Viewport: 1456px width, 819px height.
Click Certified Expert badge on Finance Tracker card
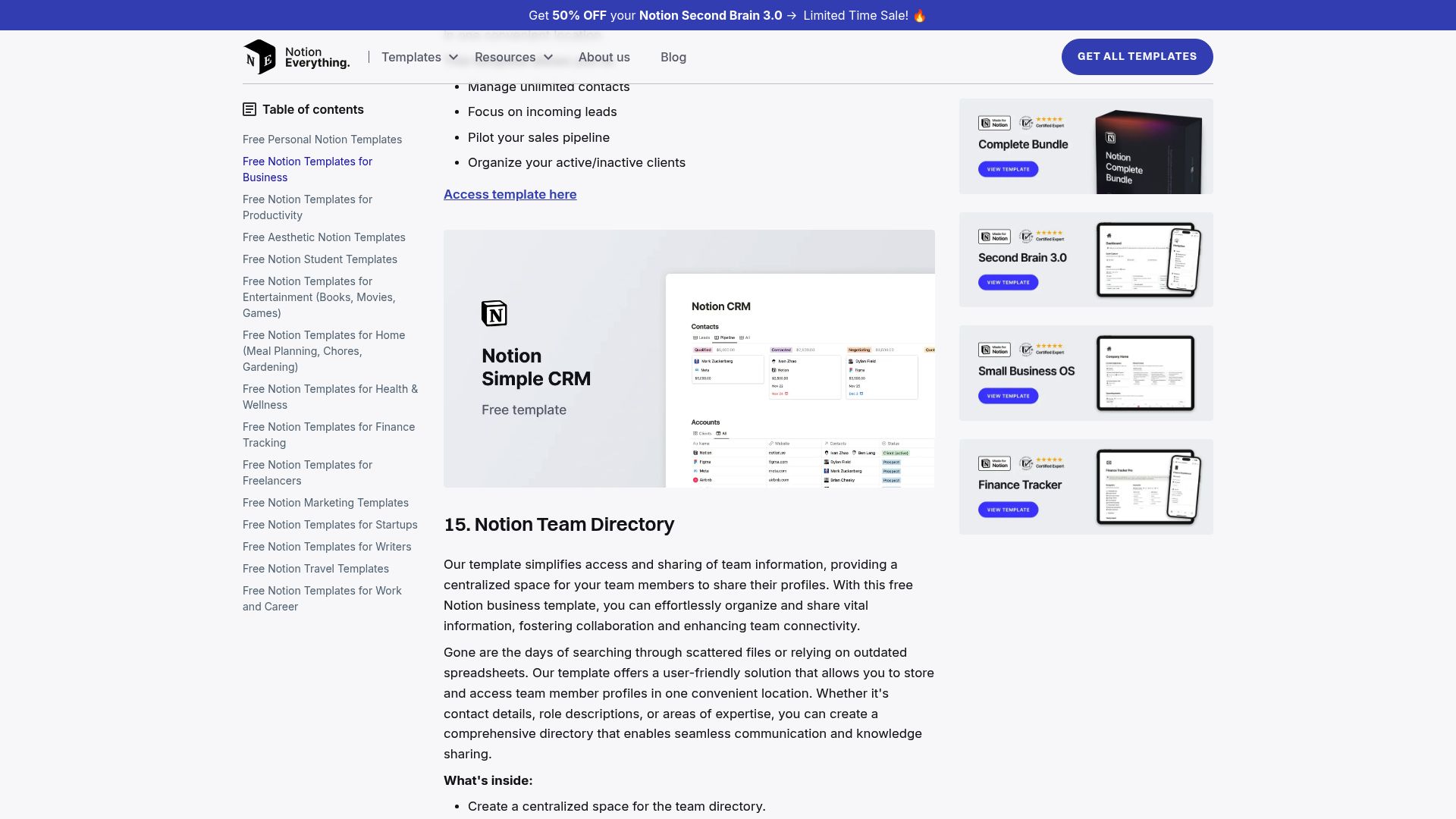tap(1042, 463)
